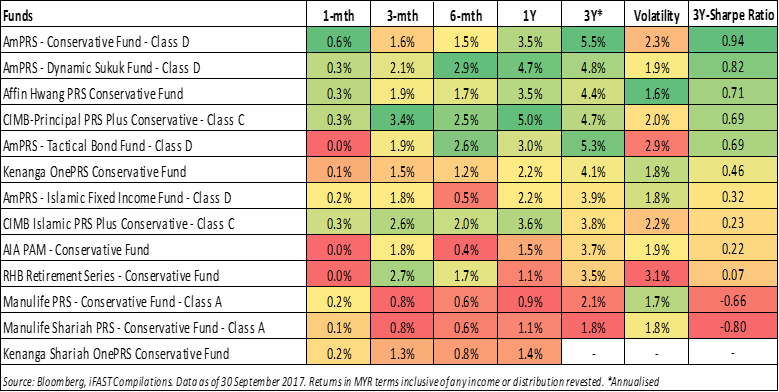The height and width of the screenshot is (392, 779).
Task: Click Kenanga OnePRS Conservative Fund name
Action: click(94, 172)
